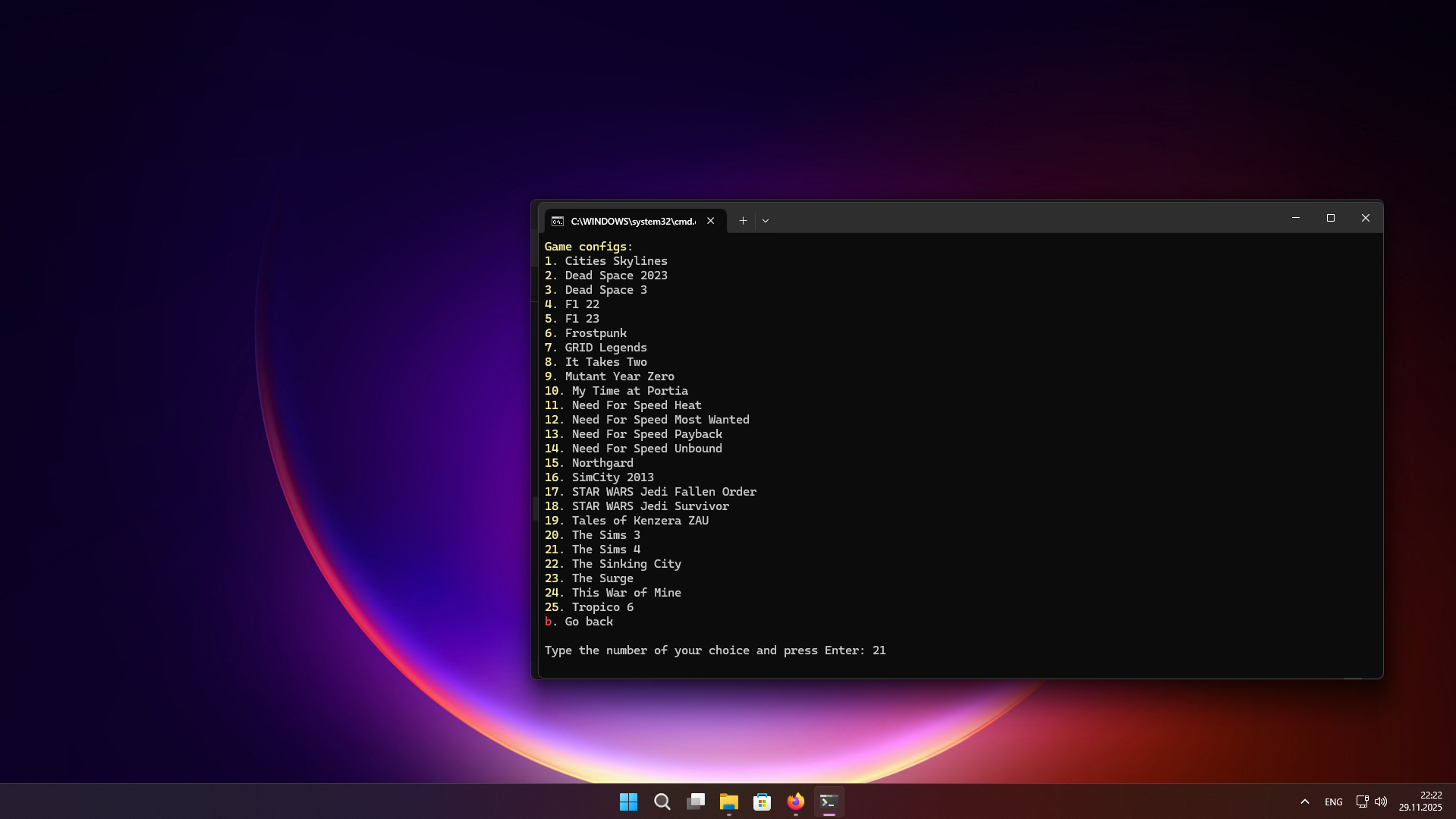Open Firefox from the taskbar

coord(795,802)
